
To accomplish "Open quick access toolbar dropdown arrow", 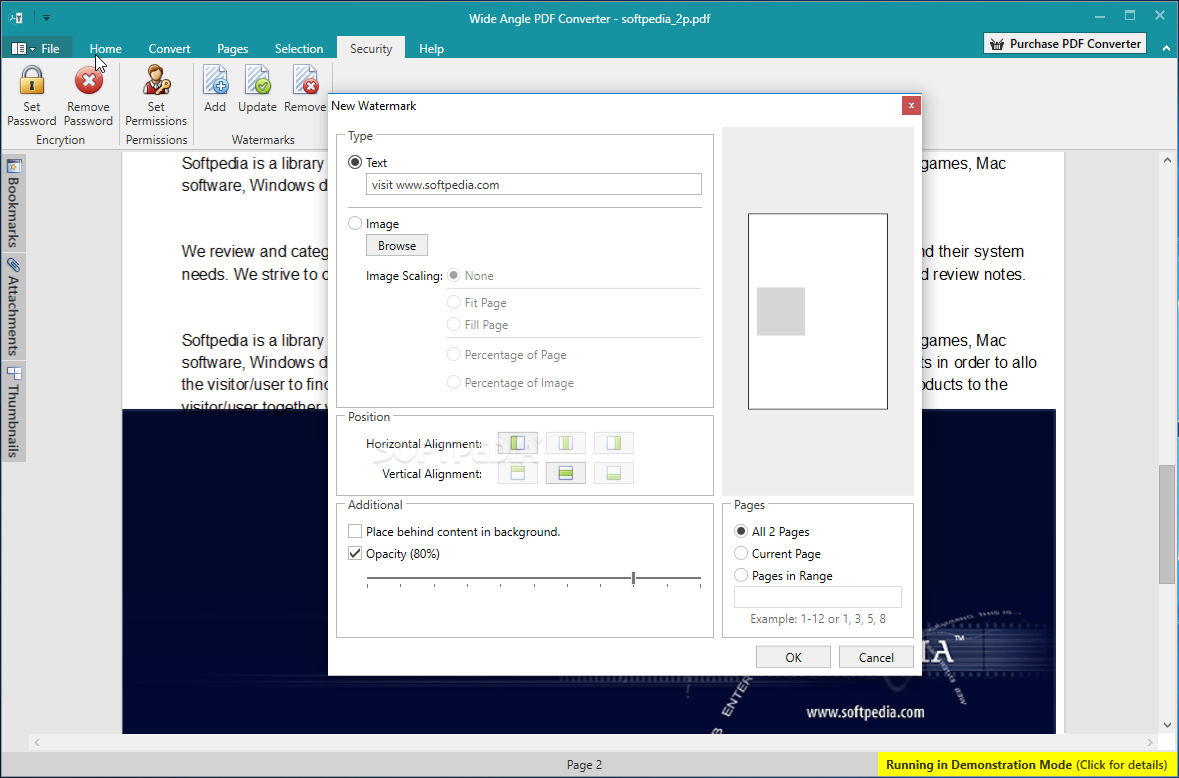I will click(46, 18).
